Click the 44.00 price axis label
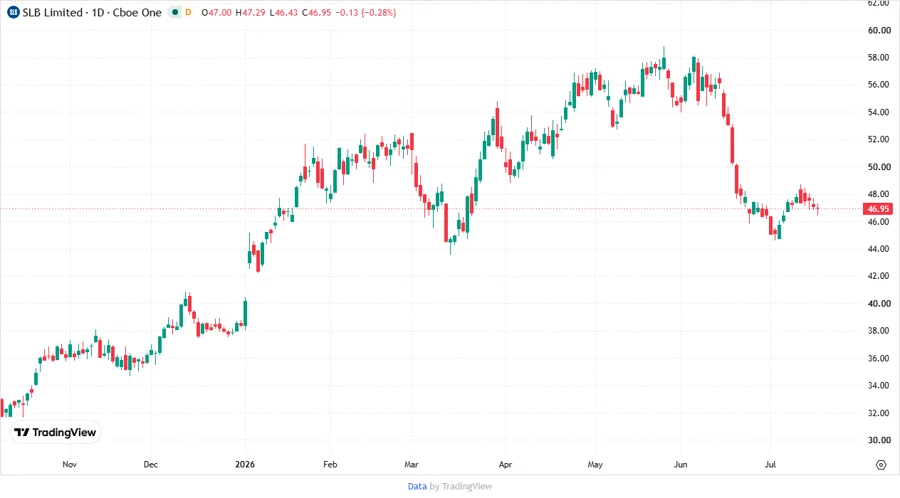900x498 pixels. click(879, 249)
